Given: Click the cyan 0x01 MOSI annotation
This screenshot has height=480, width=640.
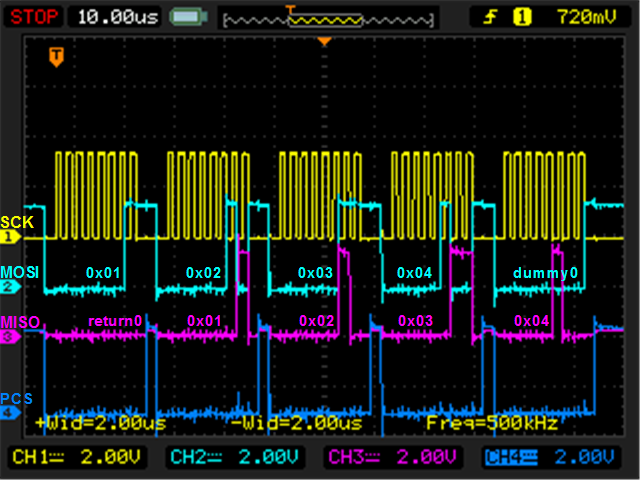Looking at the screenshot, I should (103, 273).
